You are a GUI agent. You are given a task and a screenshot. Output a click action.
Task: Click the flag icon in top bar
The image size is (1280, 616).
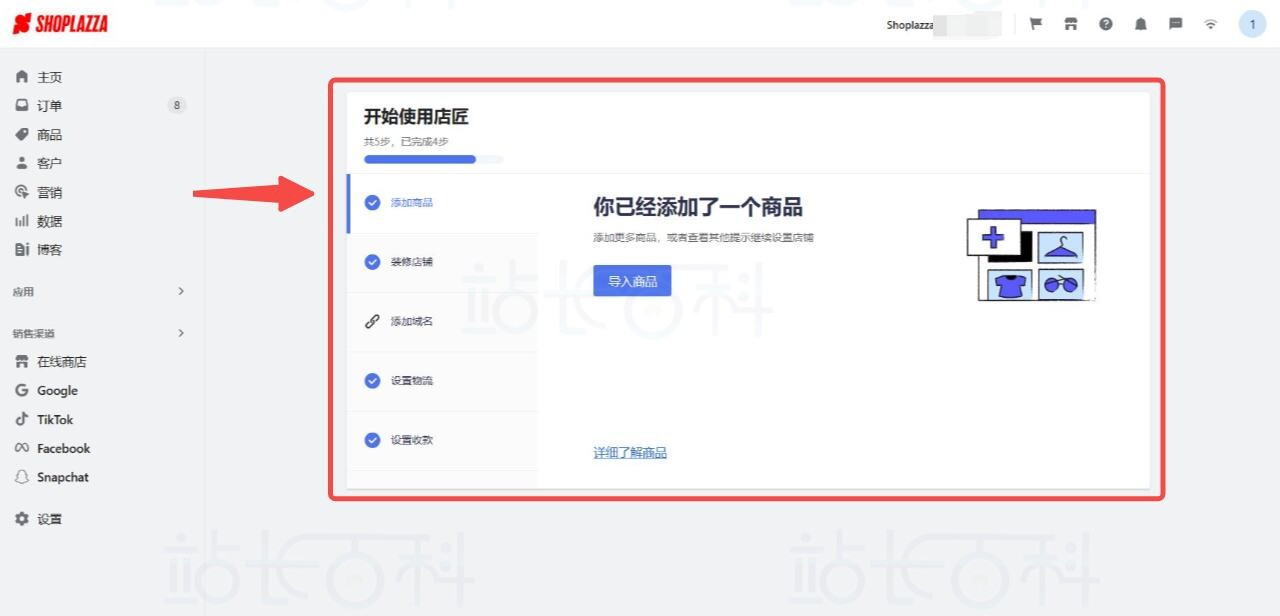(1036, 24)
